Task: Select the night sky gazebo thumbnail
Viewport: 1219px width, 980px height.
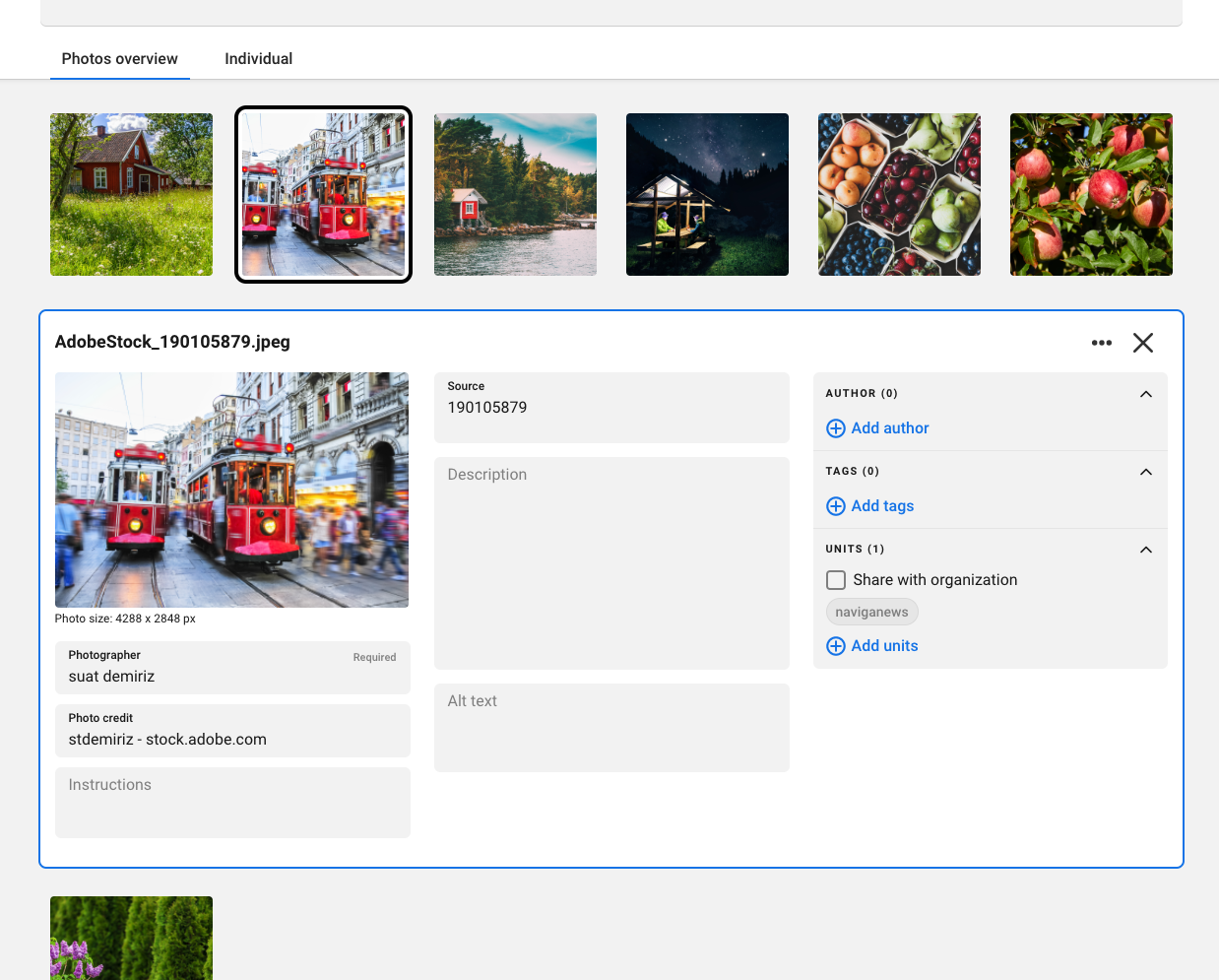Action: pos(708,195)
